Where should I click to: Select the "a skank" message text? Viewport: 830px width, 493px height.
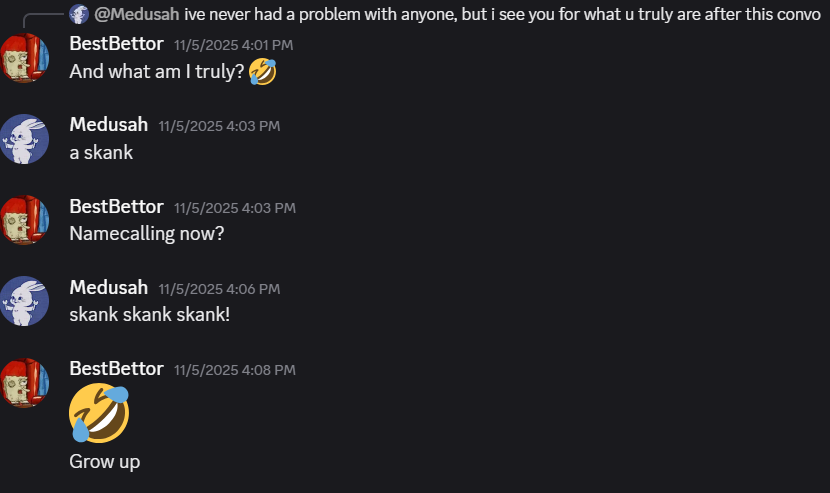(x=101, y=153)
